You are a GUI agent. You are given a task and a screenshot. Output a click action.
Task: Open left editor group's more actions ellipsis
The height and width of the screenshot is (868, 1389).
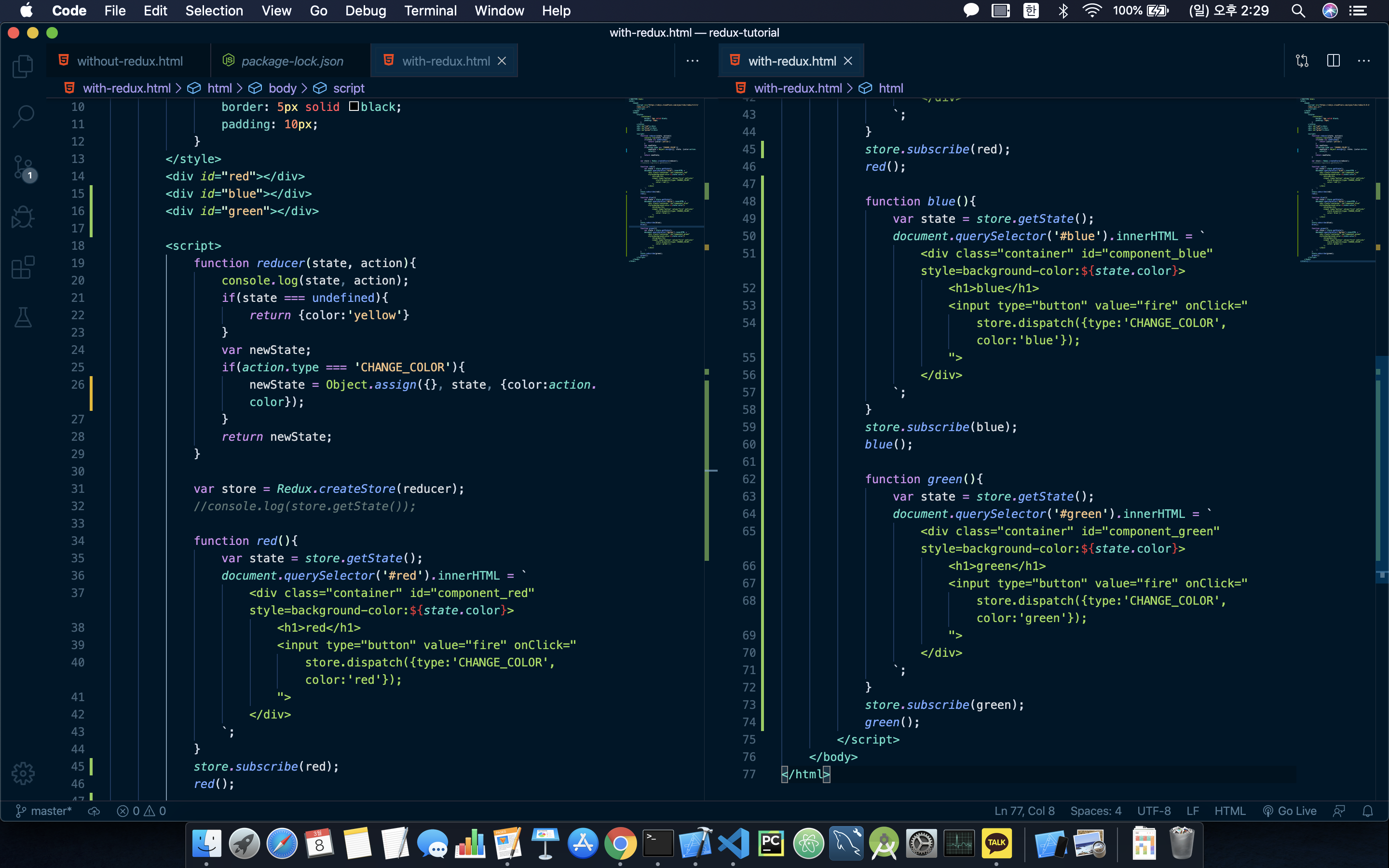[x=692, y=61]
